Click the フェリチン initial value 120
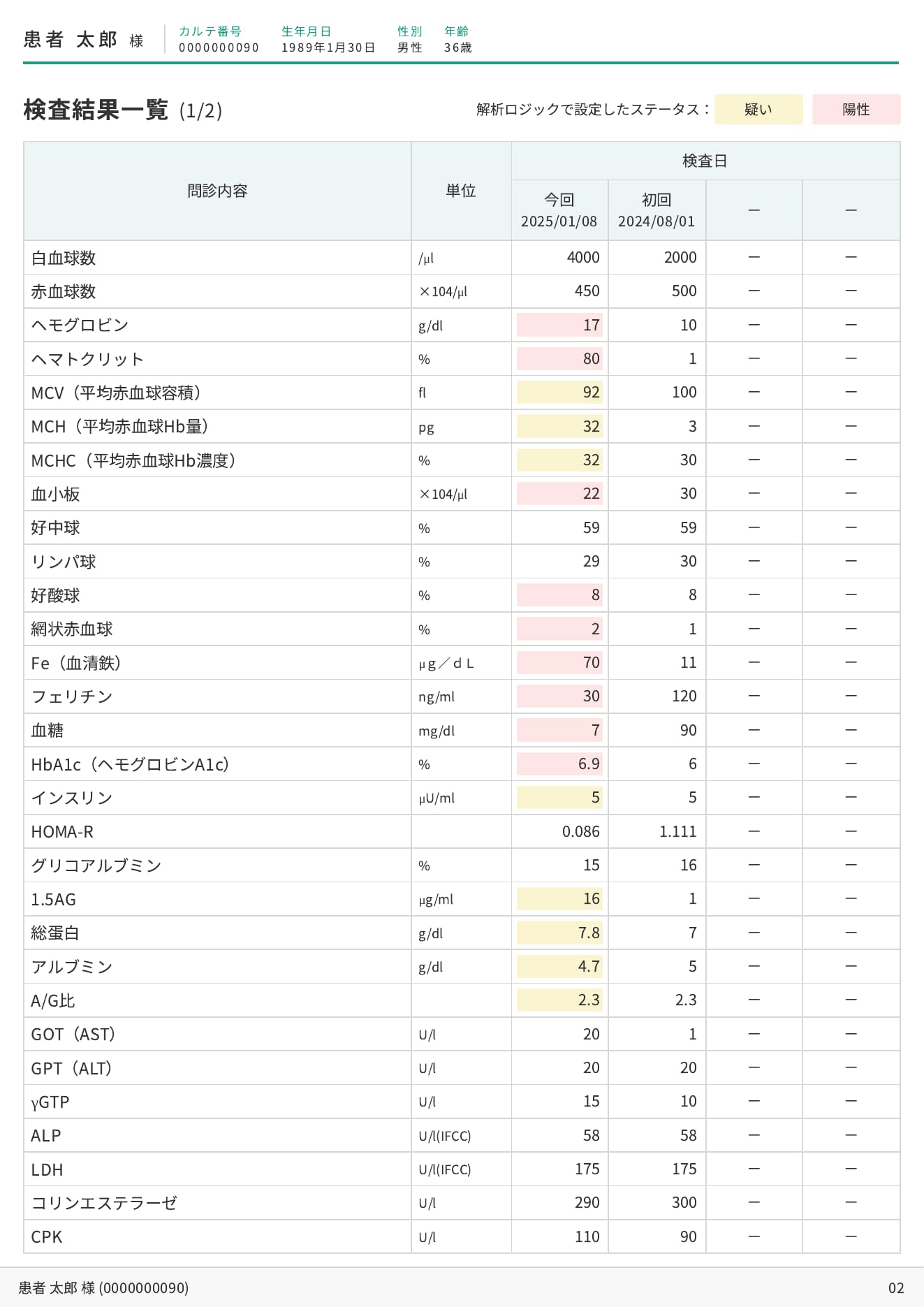Viewport: 924px width, 1307px height. 684,696
